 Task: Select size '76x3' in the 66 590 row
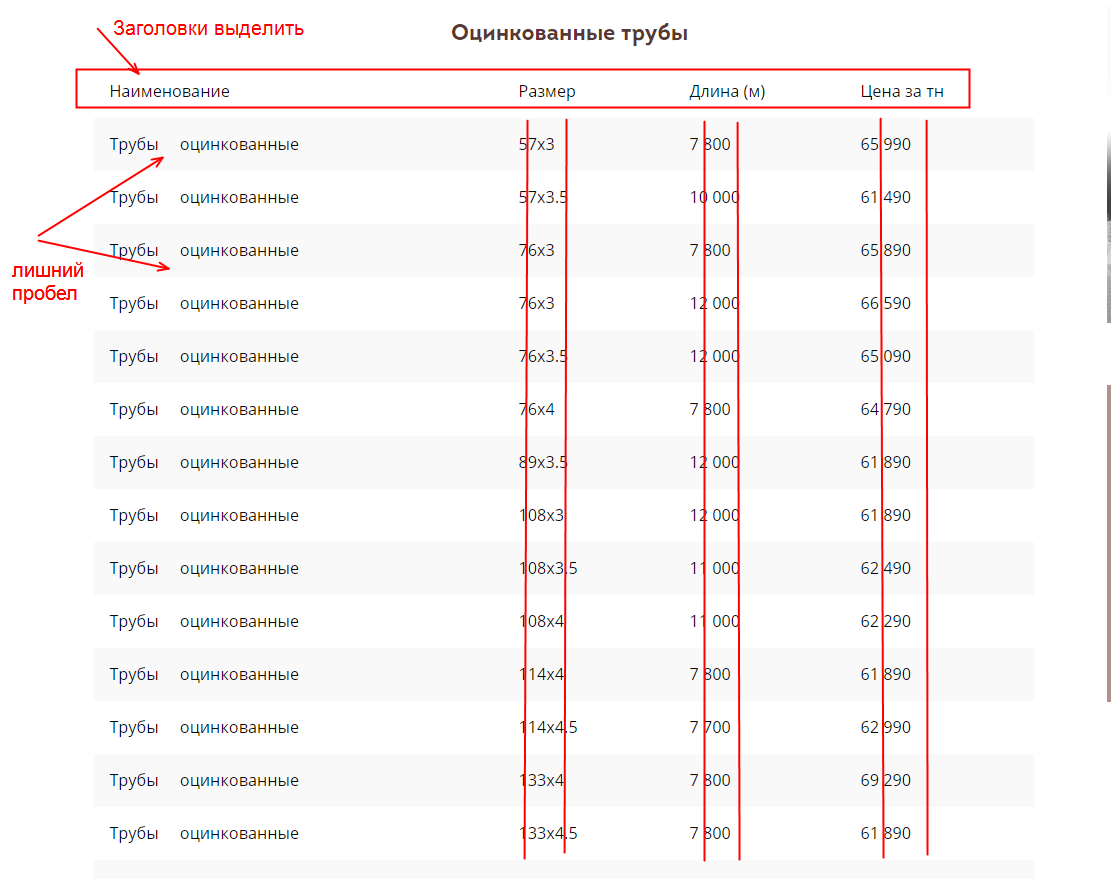[x=536, y=304]
